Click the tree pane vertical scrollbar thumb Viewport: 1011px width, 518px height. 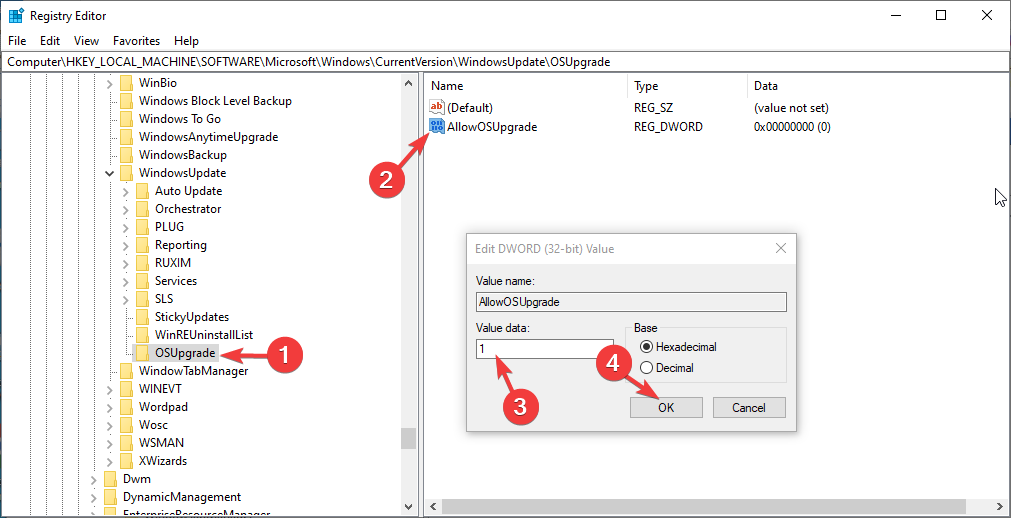coord(408,439)
